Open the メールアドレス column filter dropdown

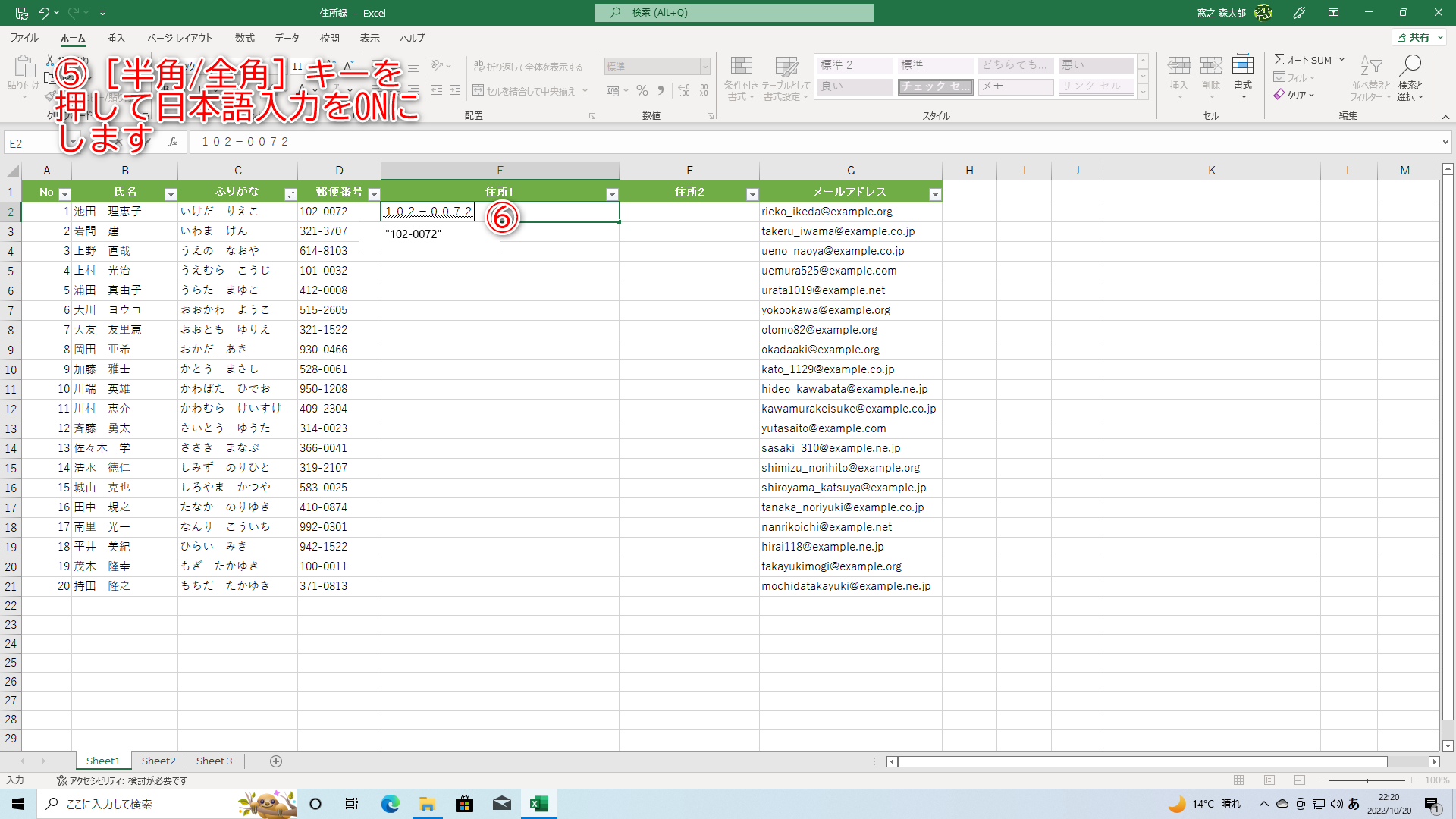click(x=934, y=195)
